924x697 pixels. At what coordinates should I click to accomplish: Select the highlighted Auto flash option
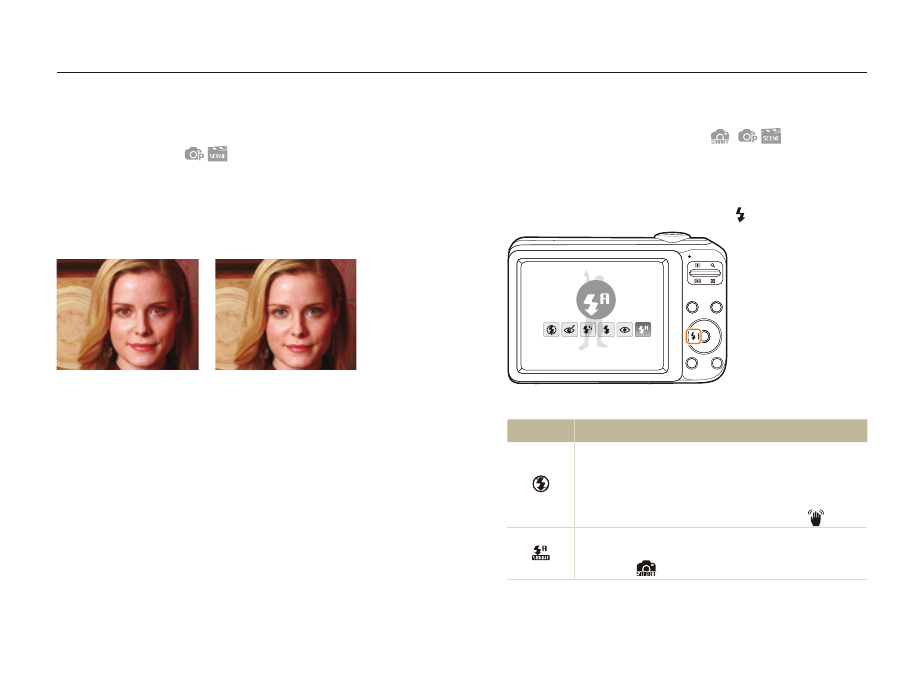click(x=643, y=330)
